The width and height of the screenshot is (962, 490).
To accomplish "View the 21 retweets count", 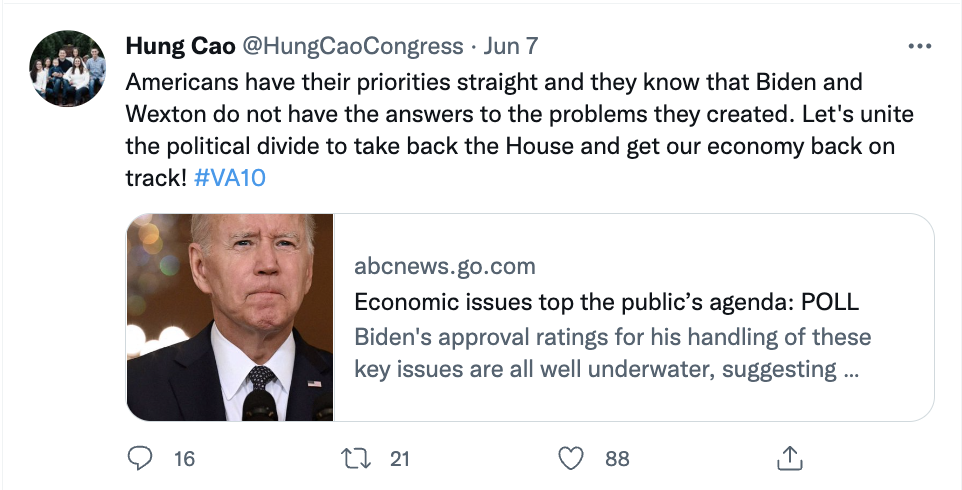I will point(399,459).
